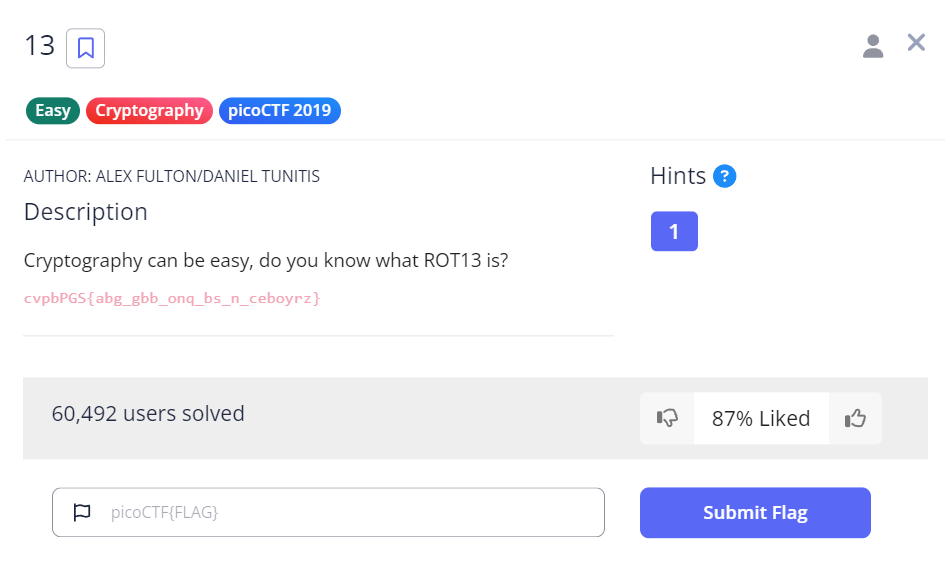Viewport: 952px width, 582px height.
Task: Close the challenge dialog with X
Action: point(916,43)
